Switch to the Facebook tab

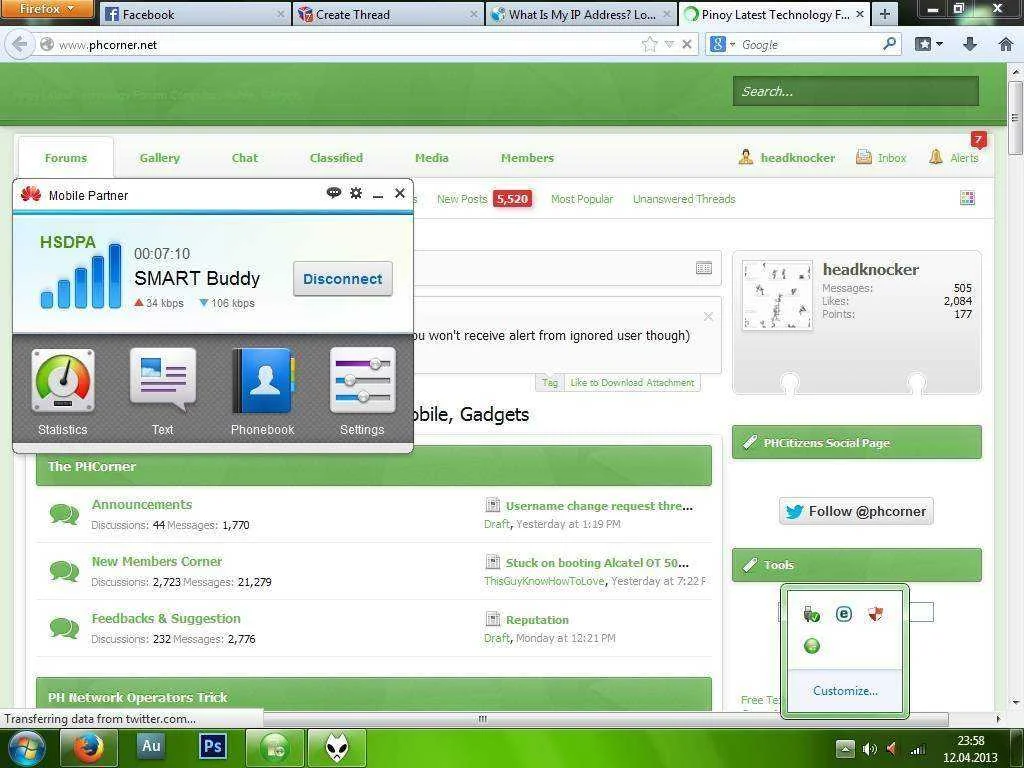[x=195, y=14]
